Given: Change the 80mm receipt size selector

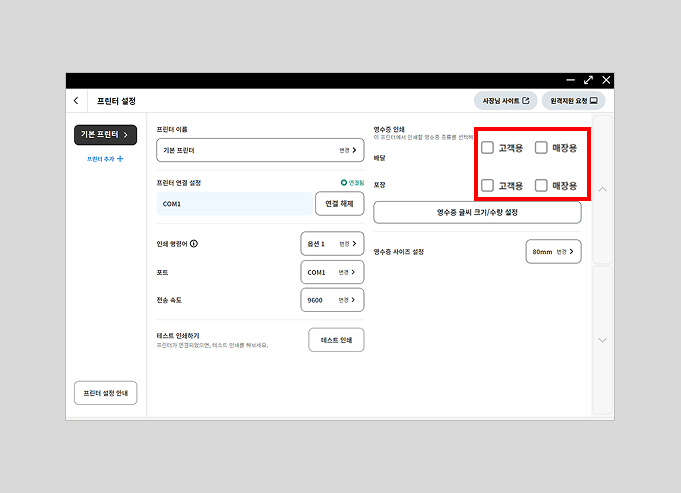Looking at the screenshot, I should [x=554, y=252].
